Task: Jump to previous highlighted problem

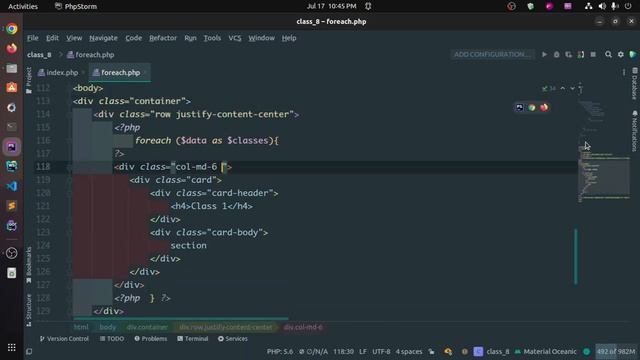Action: click(563, 88)
